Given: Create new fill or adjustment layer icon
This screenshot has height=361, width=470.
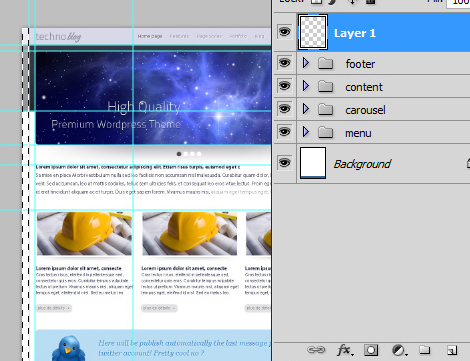Looking at the screenshot, I should click(x=399, y=350).
